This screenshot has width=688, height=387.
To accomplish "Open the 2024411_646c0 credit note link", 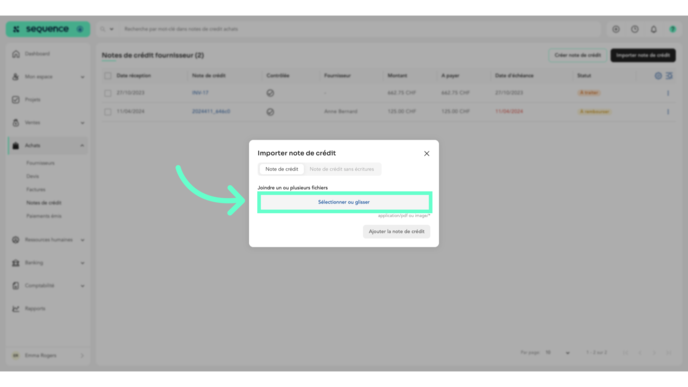I will [211, 111].
